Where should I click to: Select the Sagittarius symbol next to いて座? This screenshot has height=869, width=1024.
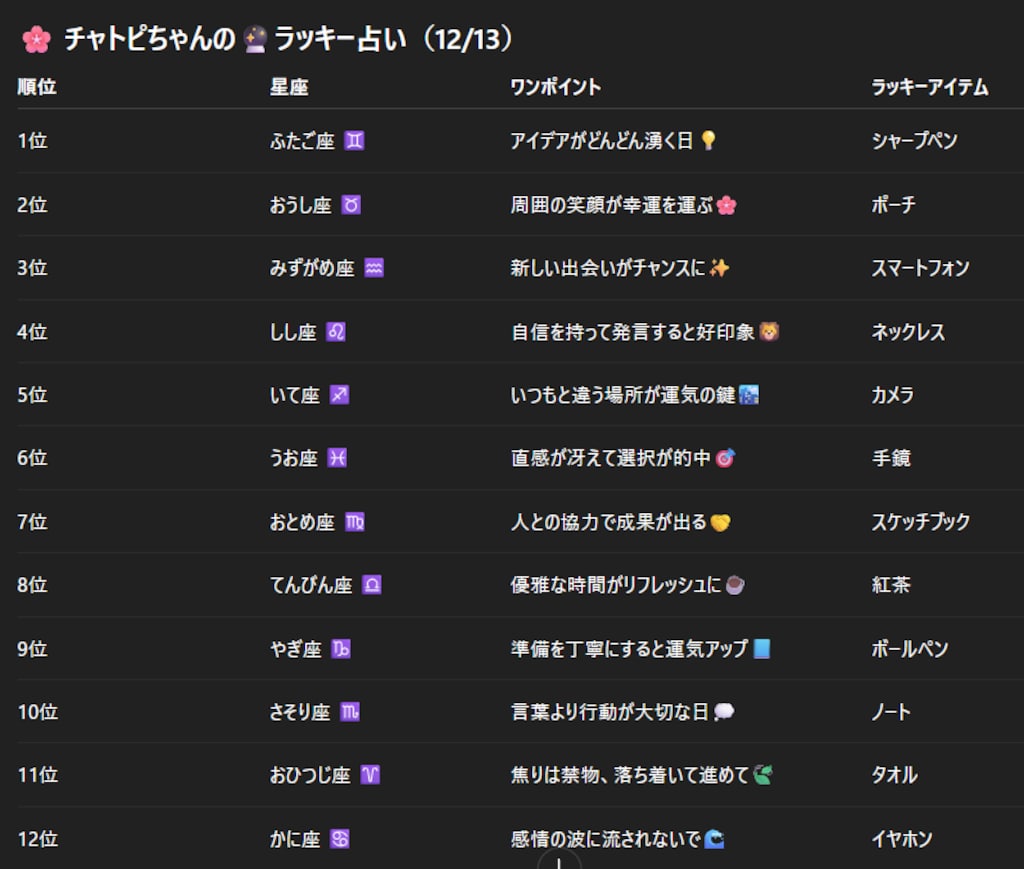[340, 394]
